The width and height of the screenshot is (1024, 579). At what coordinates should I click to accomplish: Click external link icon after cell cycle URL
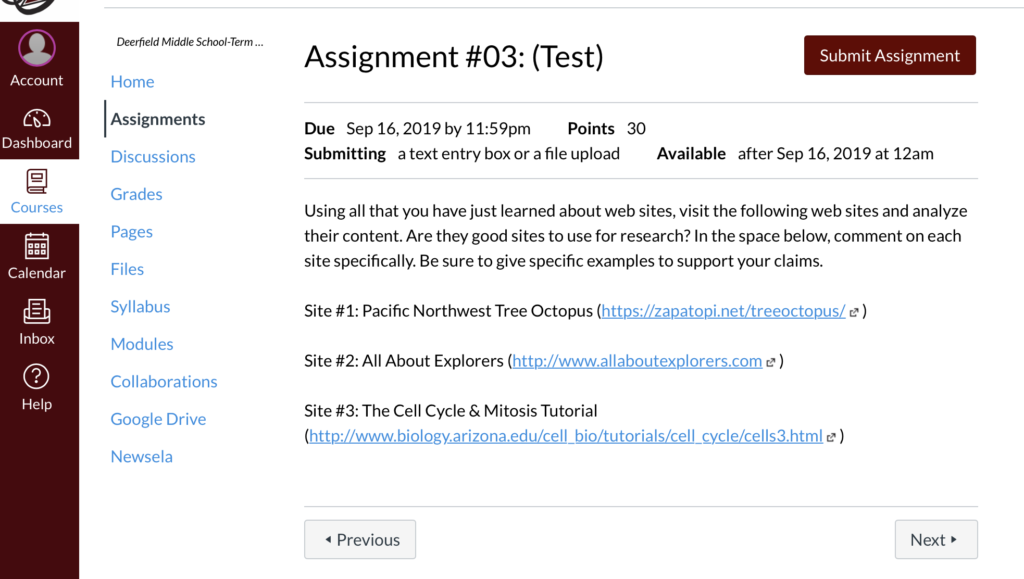click(831, 436)
